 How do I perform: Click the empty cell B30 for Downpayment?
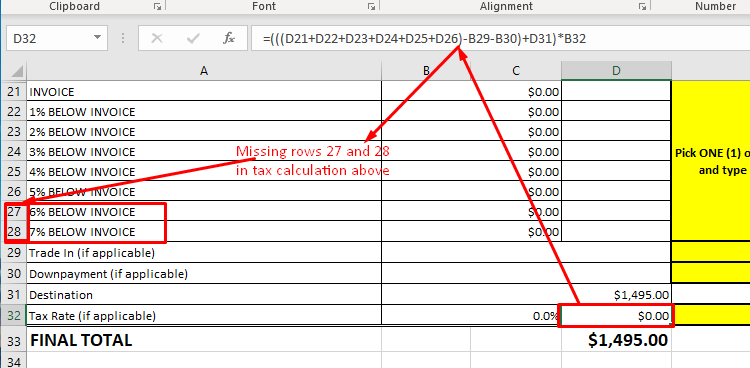(x=526, y=273)
